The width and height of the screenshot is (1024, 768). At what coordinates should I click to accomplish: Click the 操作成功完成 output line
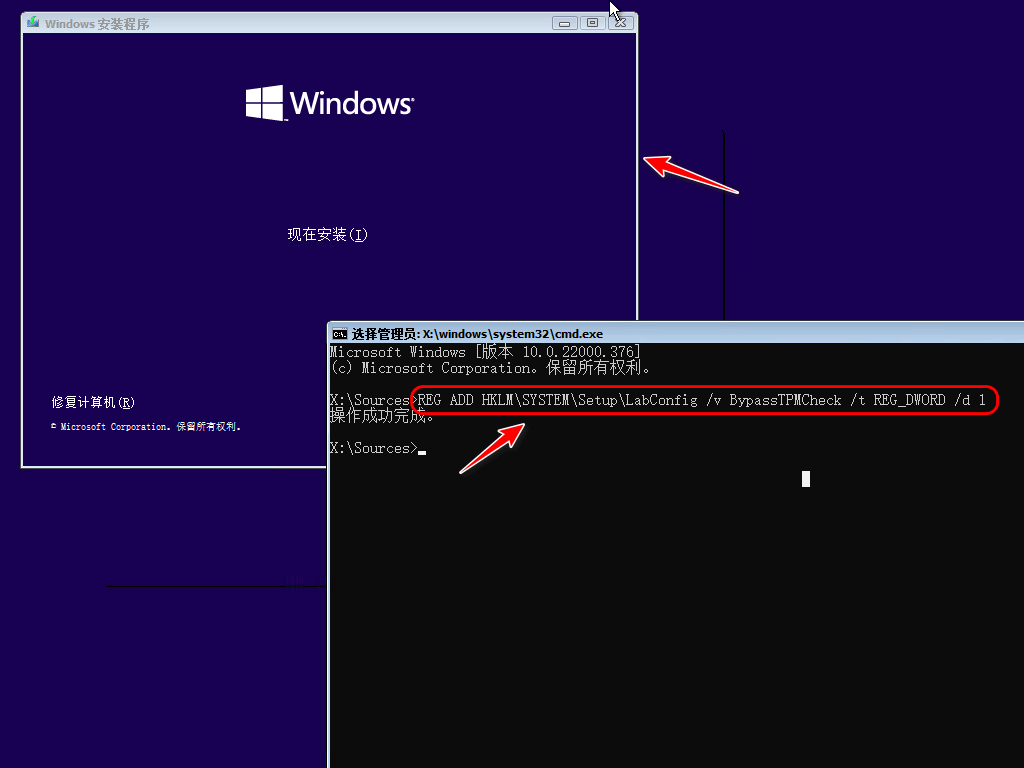[x=381, y=415]
